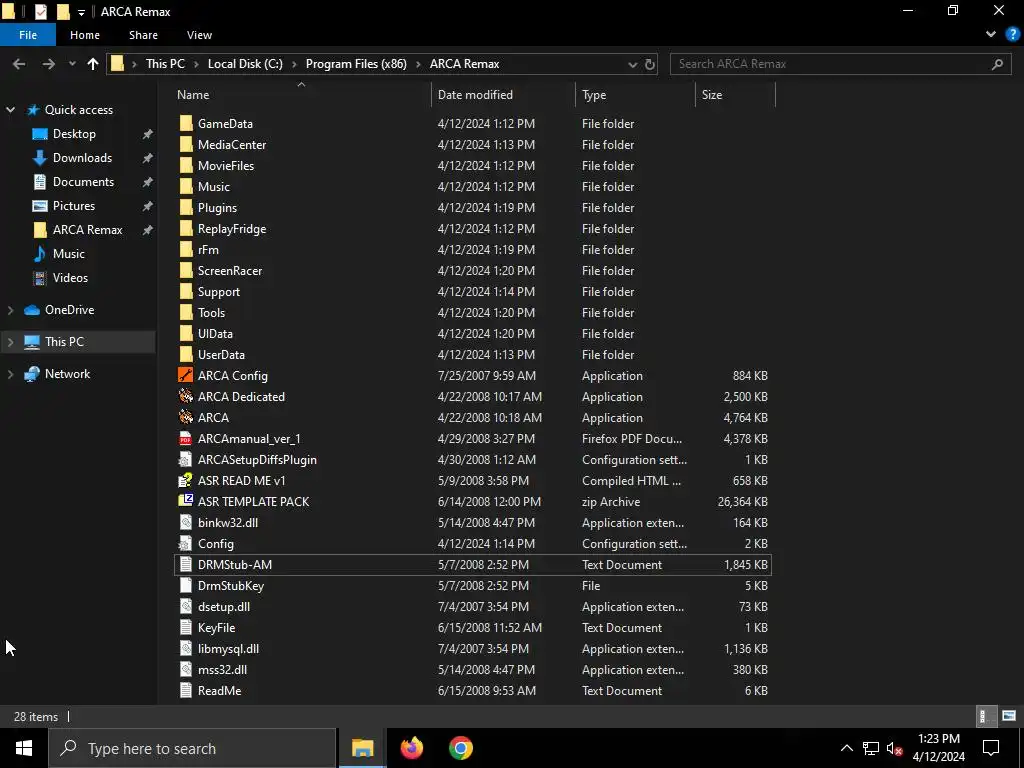Open the Windows Start menu
Screen dimensions: 1024x768
(x=24, y=748)
